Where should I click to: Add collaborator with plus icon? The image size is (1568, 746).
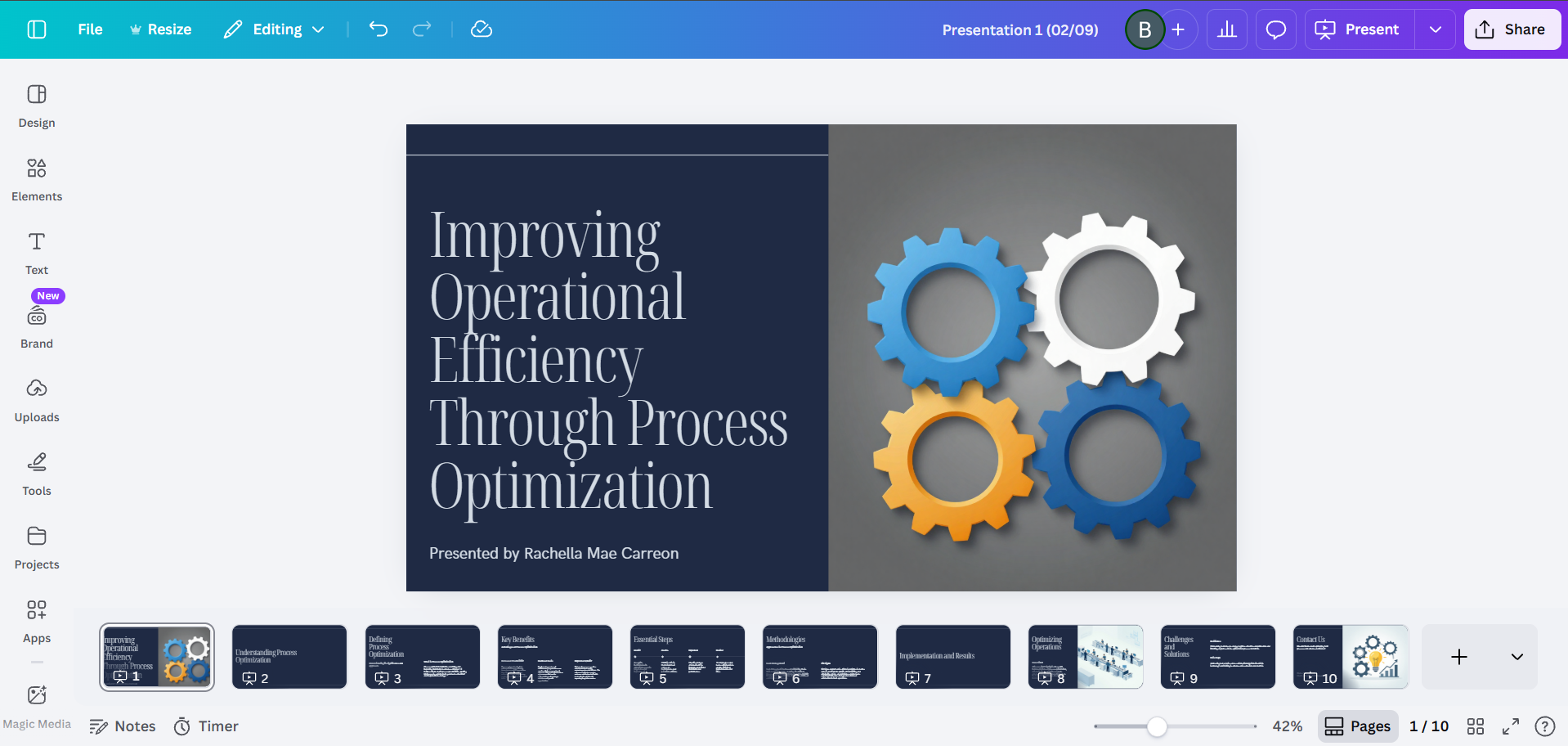1178,29
